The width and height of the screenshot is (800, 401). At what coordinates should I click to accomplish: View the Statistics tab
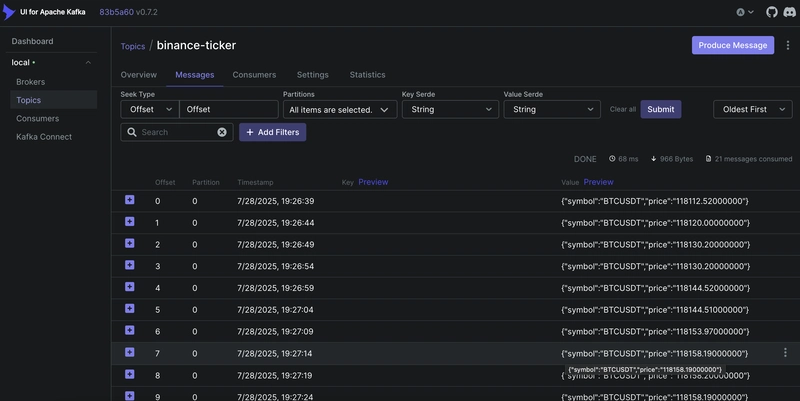pos(367,75)
